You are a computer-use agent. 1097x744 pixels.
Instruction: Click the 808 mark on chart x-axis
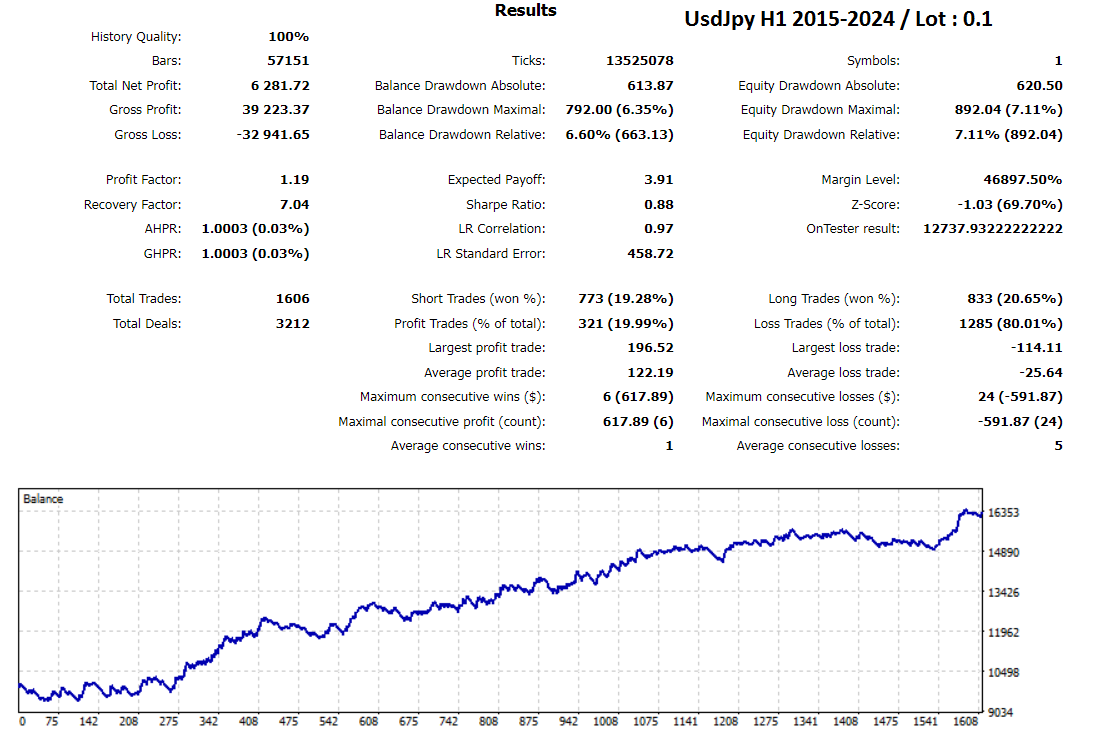click(x=489, y=721)
